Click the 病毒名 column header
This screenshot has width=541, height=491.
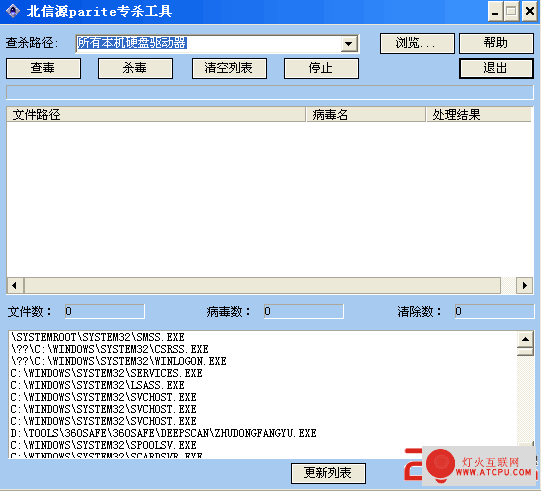click(366, 115)
